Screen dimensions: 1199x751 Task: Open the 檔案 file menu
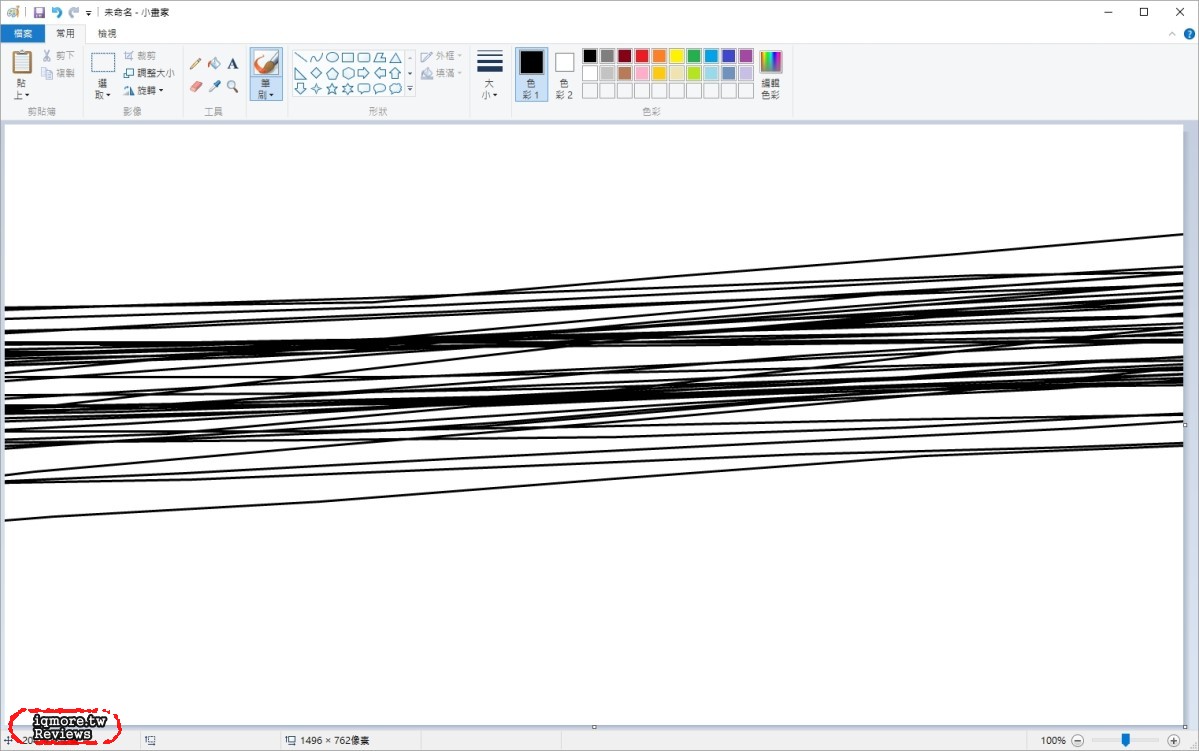point(23,33)
